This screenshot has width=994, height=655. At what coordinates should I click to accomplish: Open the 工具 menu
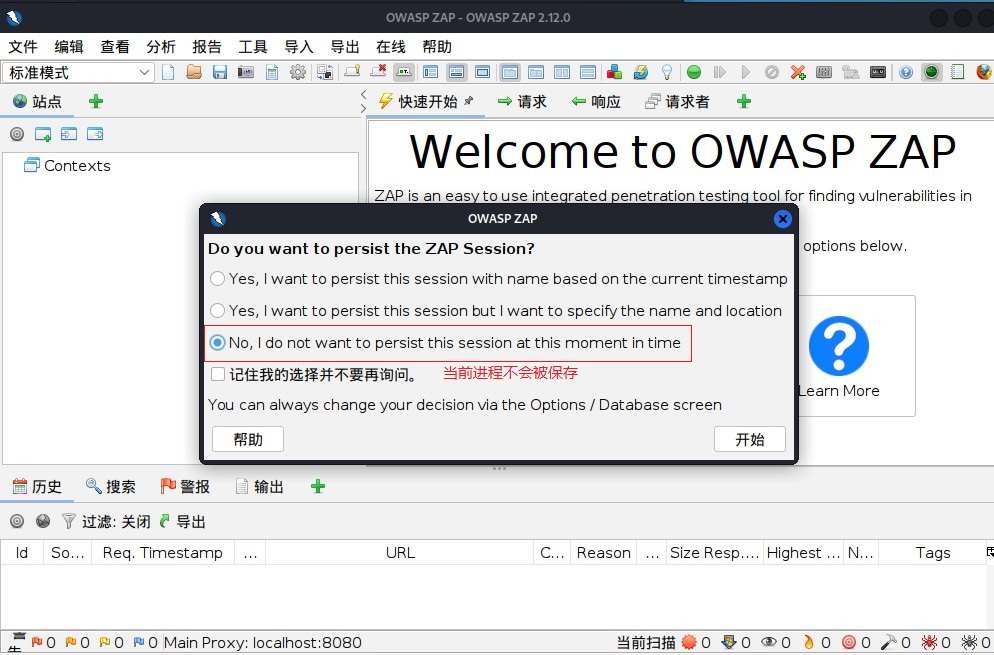tap(252, 47)
